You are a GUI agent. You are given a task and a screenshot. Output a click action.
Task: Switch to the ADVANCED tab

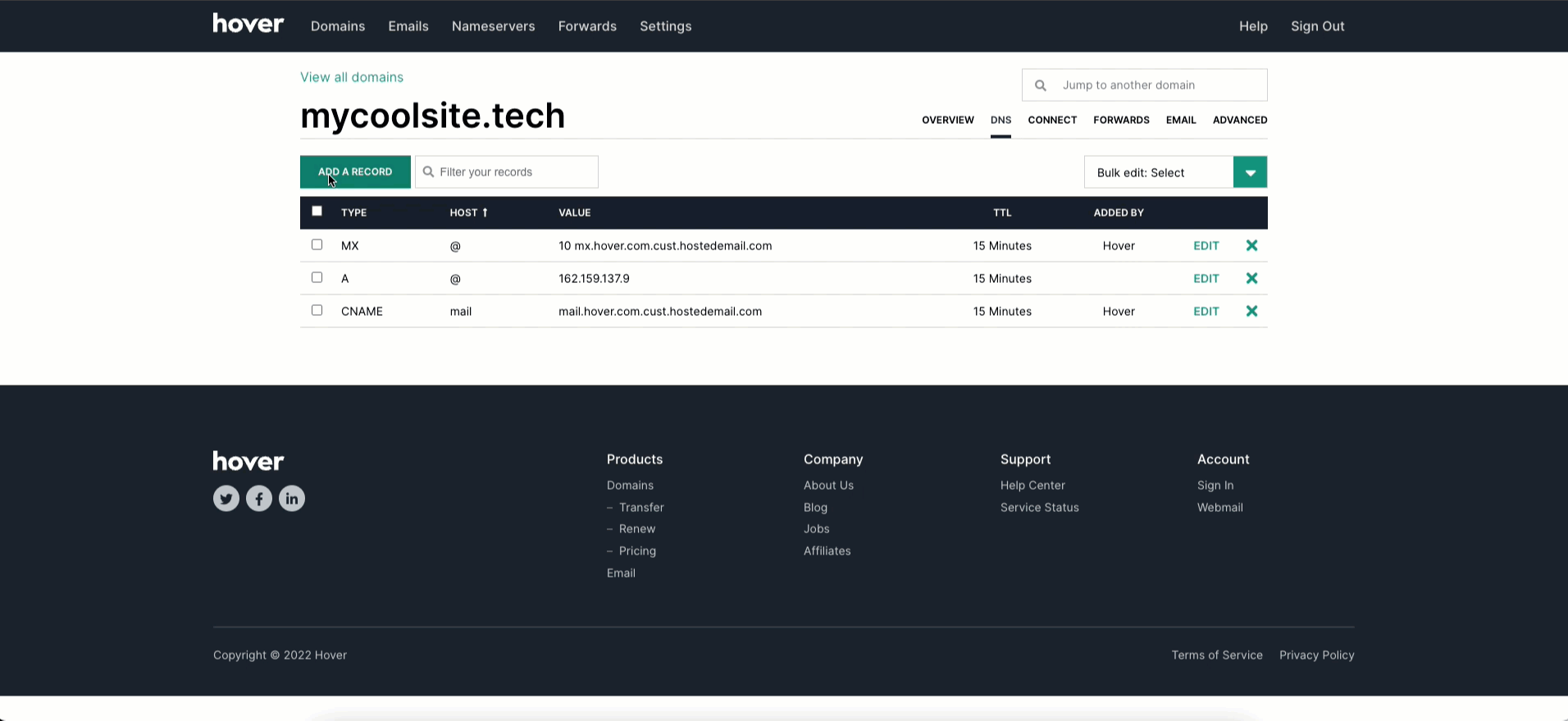[x=1240, y=120]
